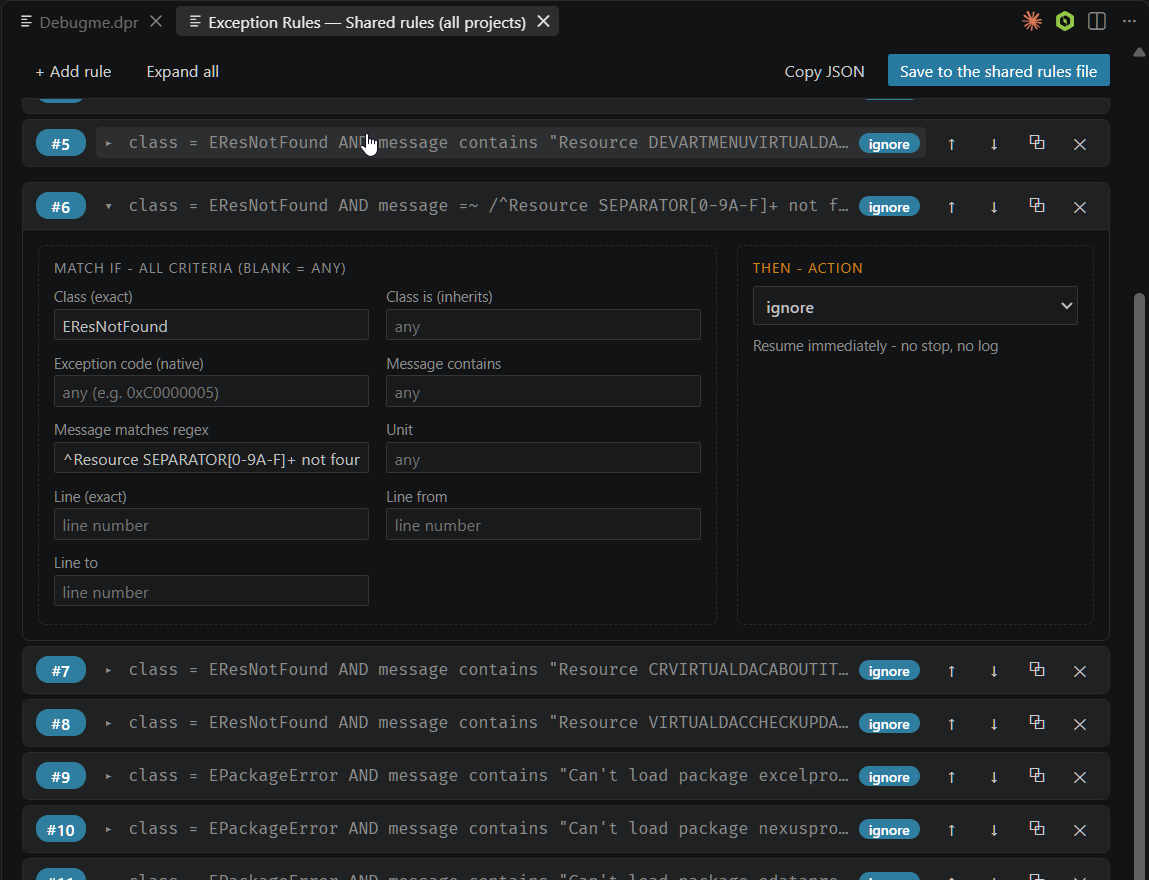This screenshot has height=880, width=1149.
Task: Click 'Resume immediately - no stop, no log' text
Action: click(x=875, y=346)
